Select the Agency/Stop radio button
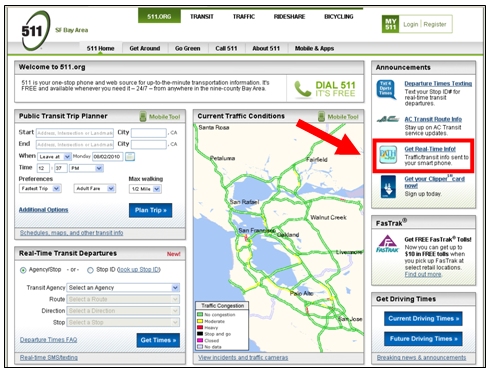Viewport: 489px width, 373px height. (23, 270)
